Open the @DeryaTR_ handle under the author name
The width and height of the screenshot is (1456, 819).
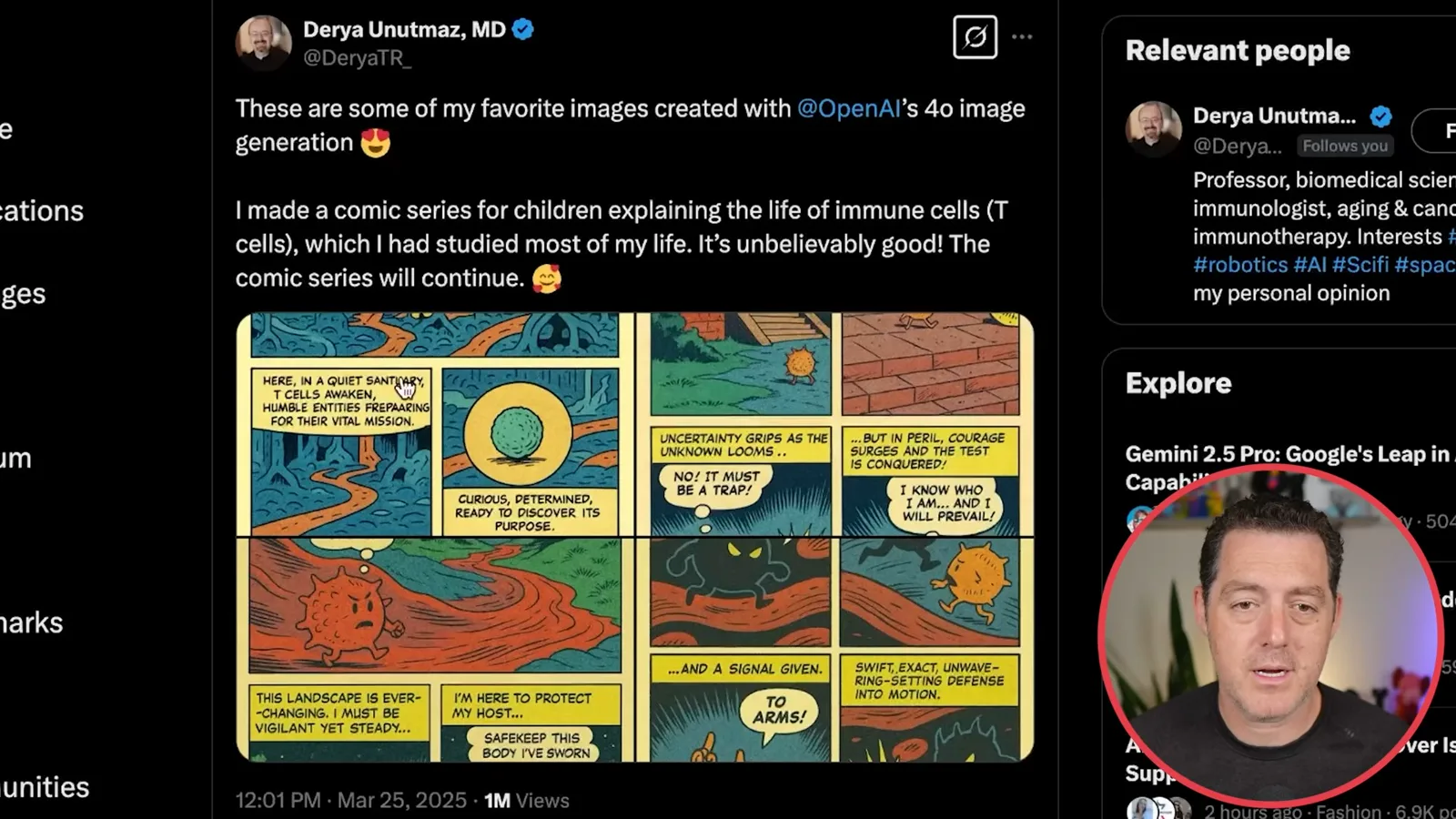click(x=357, y=58)
